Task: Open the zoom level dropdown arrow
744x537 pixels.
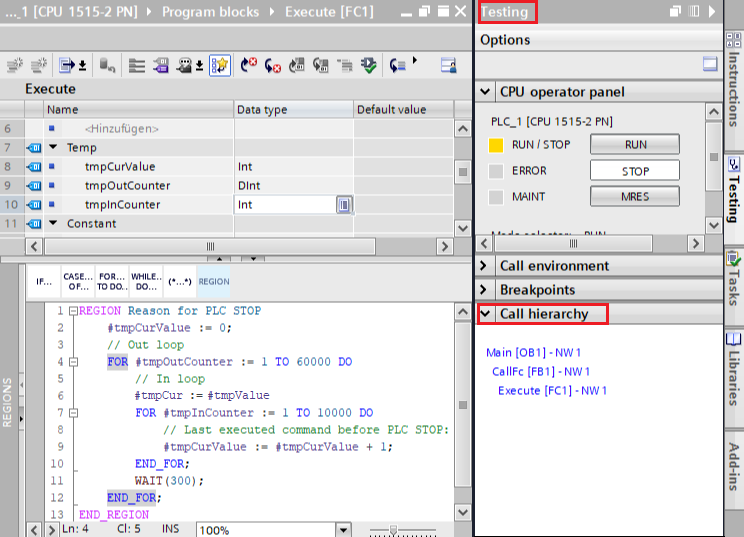Action: [x=343, y=529]
